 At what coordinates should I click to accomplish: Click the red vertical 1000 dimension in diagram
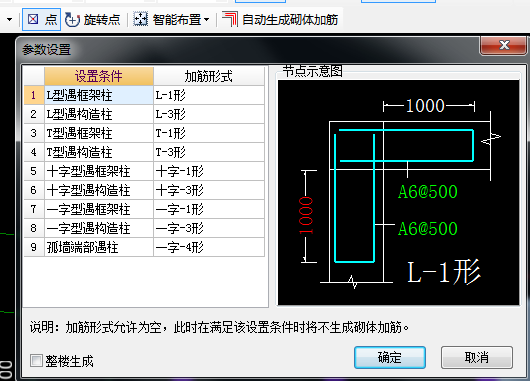[x=306, y=215]
